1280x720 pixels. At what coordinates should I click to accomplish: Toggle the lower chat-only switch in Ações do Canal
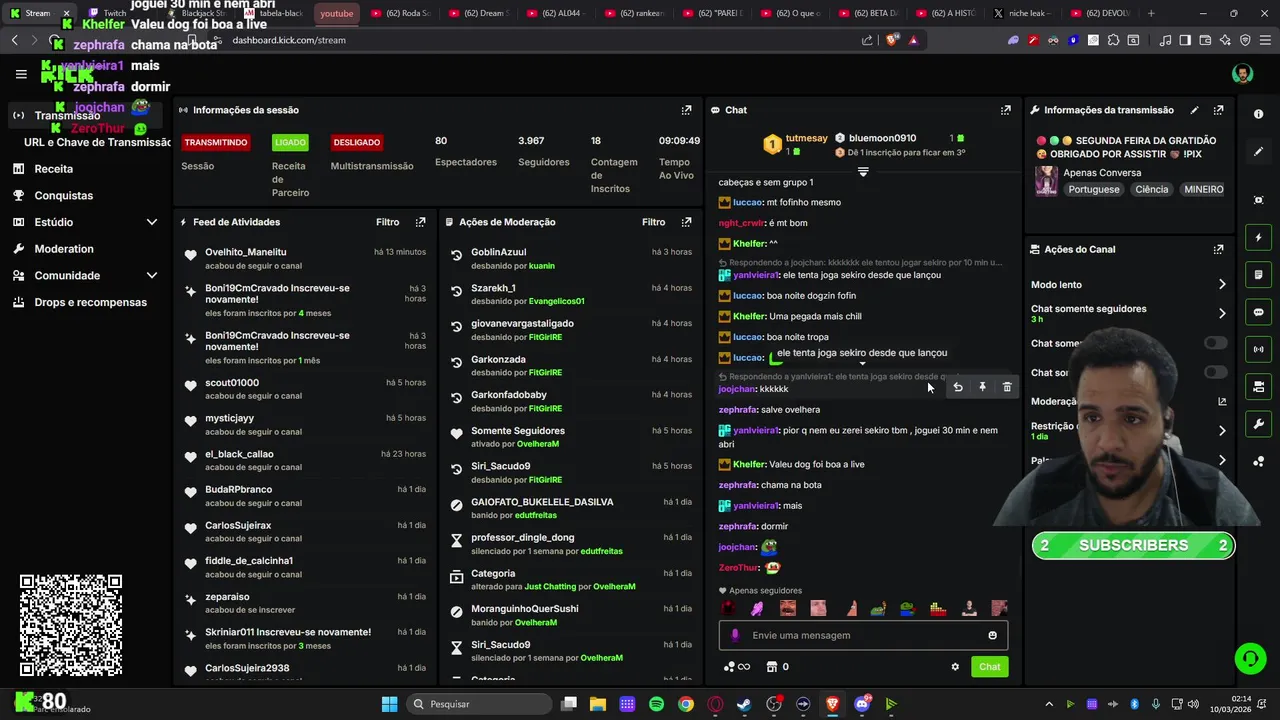1215,372
